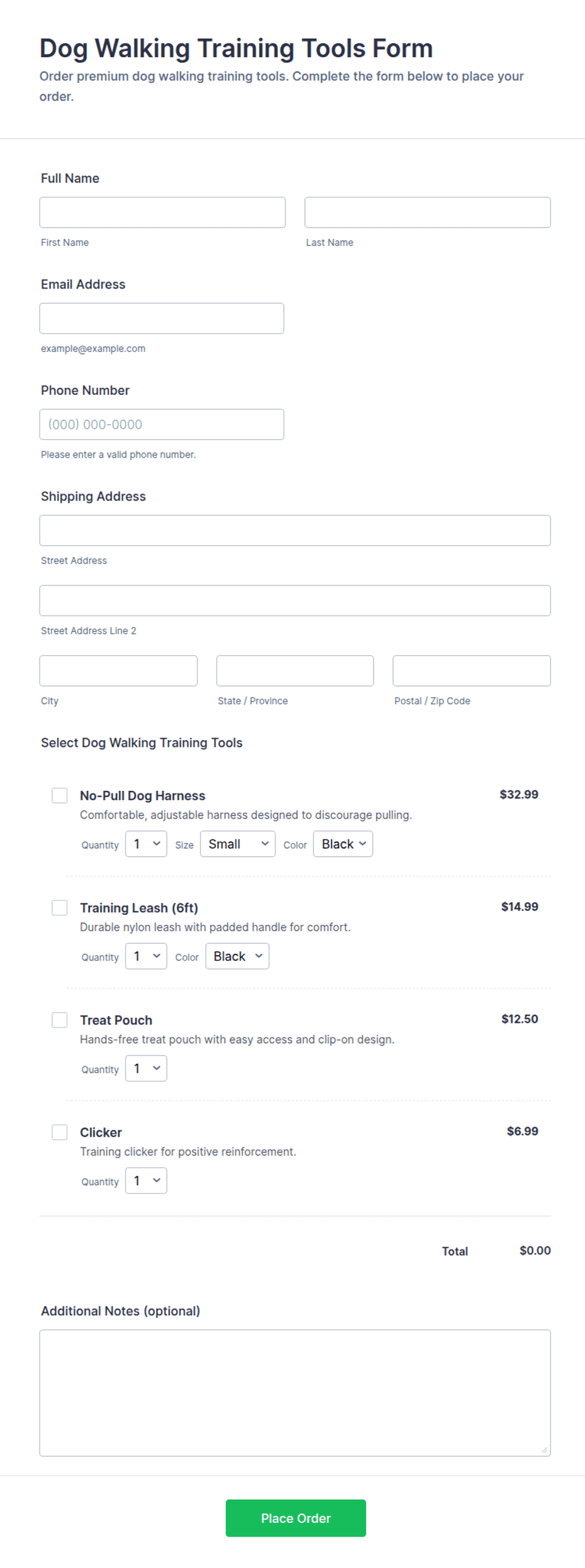Focus the Phone Number field

[162, 424]
